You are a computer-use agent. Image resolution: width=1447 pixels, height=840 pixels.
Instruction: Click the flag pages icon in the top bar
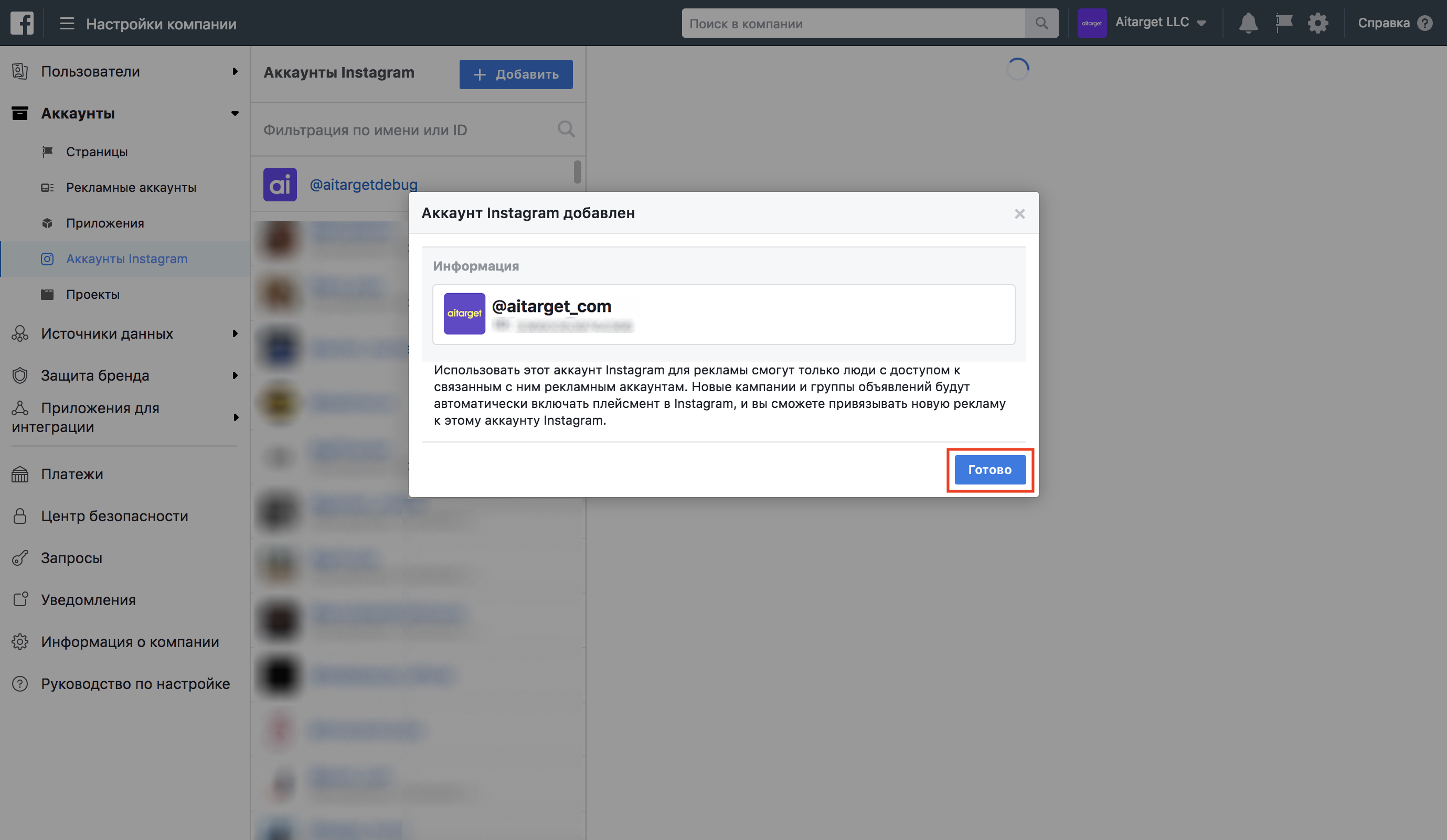1284,24
